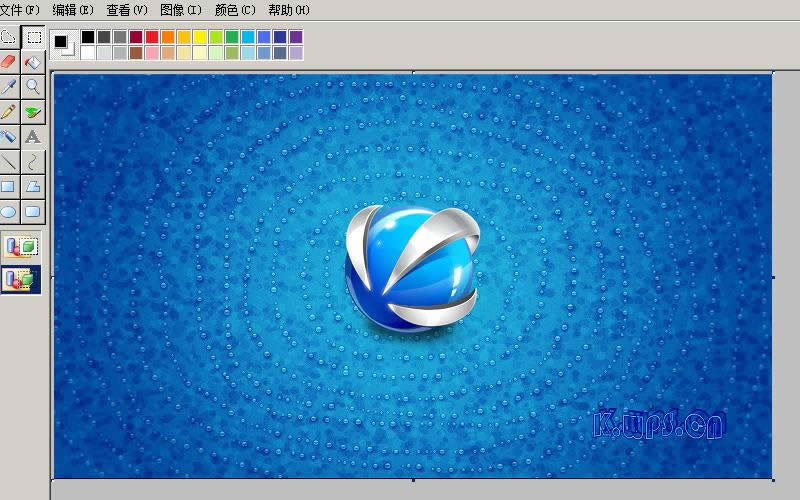
Task: Pick the straight Line tool
Action: coord(9,162)
